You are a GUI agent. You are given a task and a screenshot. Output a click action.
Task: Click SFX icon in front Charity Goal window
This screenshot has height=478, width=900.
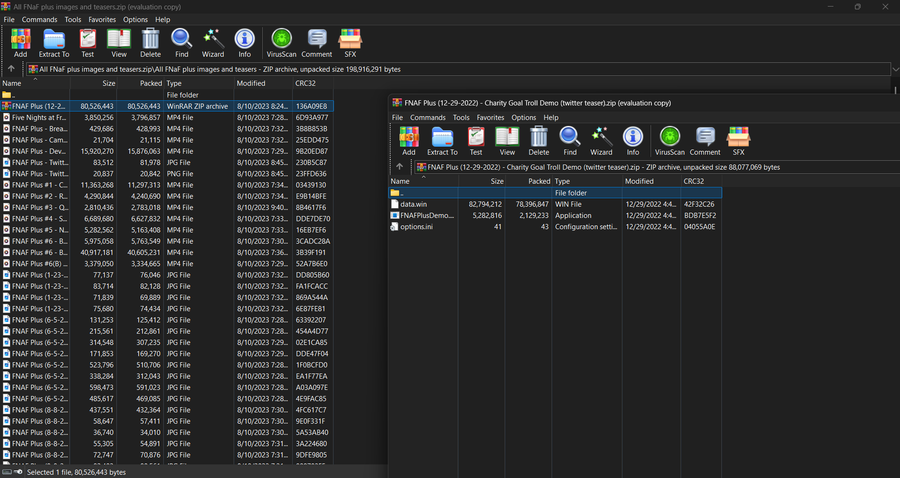[739, 141]
